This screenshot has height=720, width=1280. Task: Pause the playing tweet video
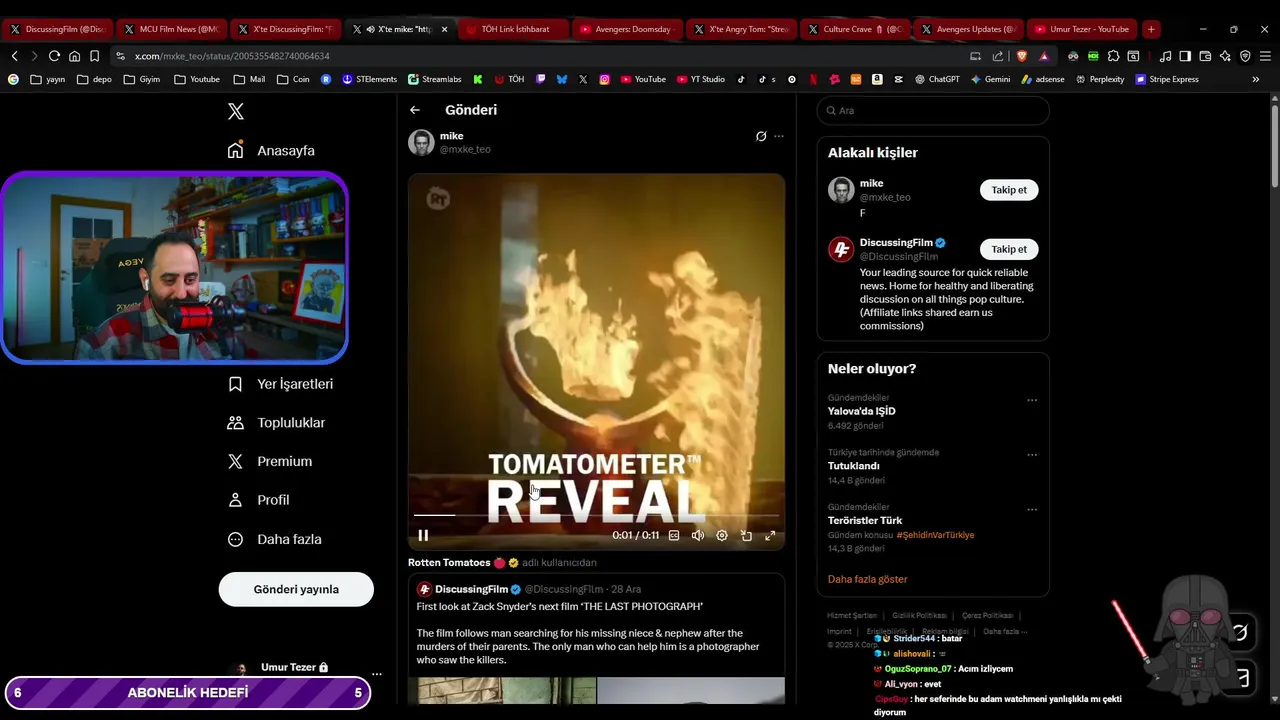click(x=423, y=536)
